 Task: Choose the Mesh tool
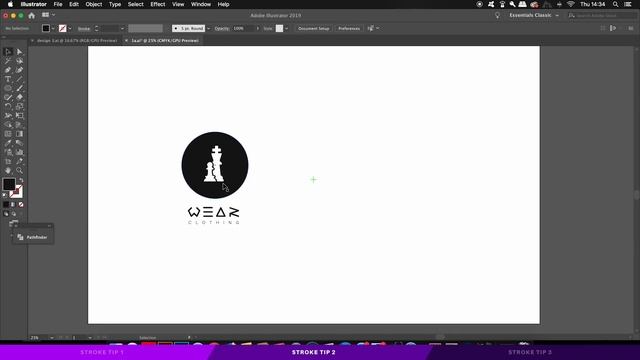(8, 134)
